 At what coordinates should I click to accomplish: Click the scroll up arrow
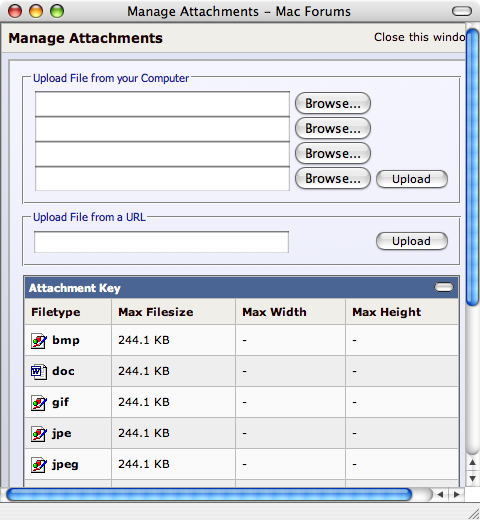(x=473, y=462)
